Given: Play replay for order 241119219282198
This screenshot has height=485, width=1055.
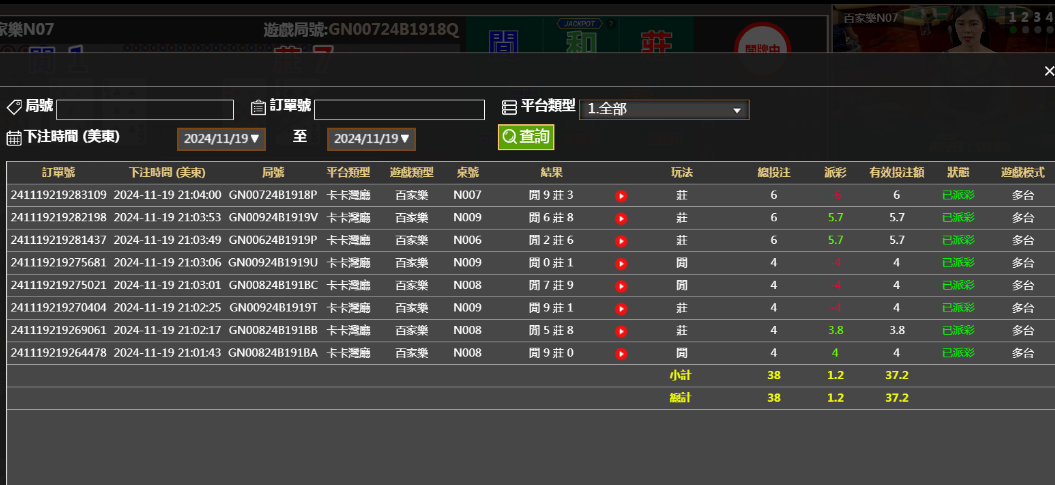Looking at the screenshot, I should click(621, 219).
